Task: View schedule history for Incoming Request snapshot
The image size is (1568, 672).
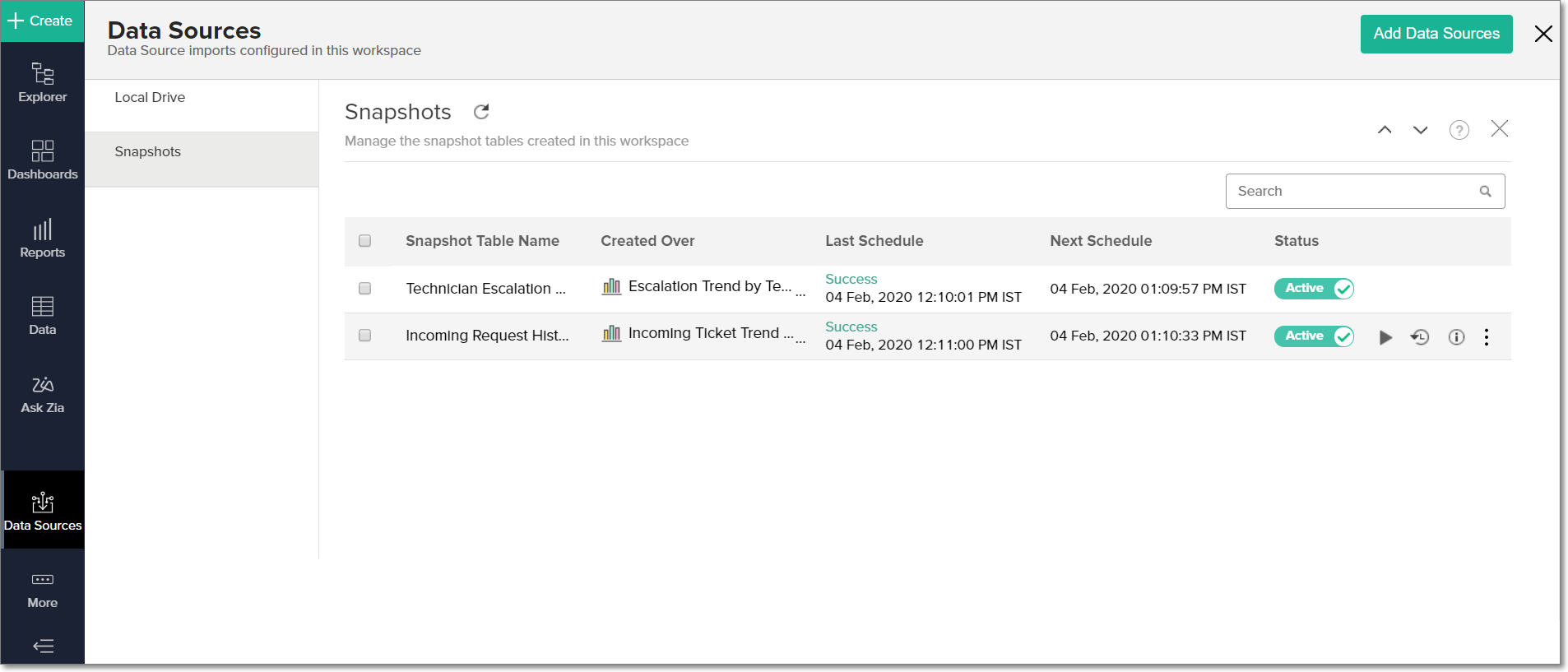Action: tap(1420, 337)
